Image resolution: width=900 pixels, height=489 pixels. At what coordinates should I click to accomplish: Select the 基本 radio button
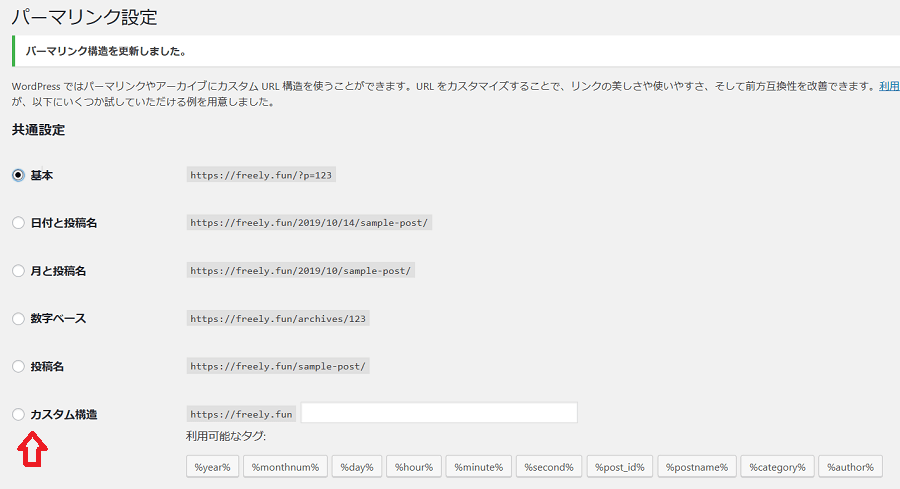coord(18,175)
